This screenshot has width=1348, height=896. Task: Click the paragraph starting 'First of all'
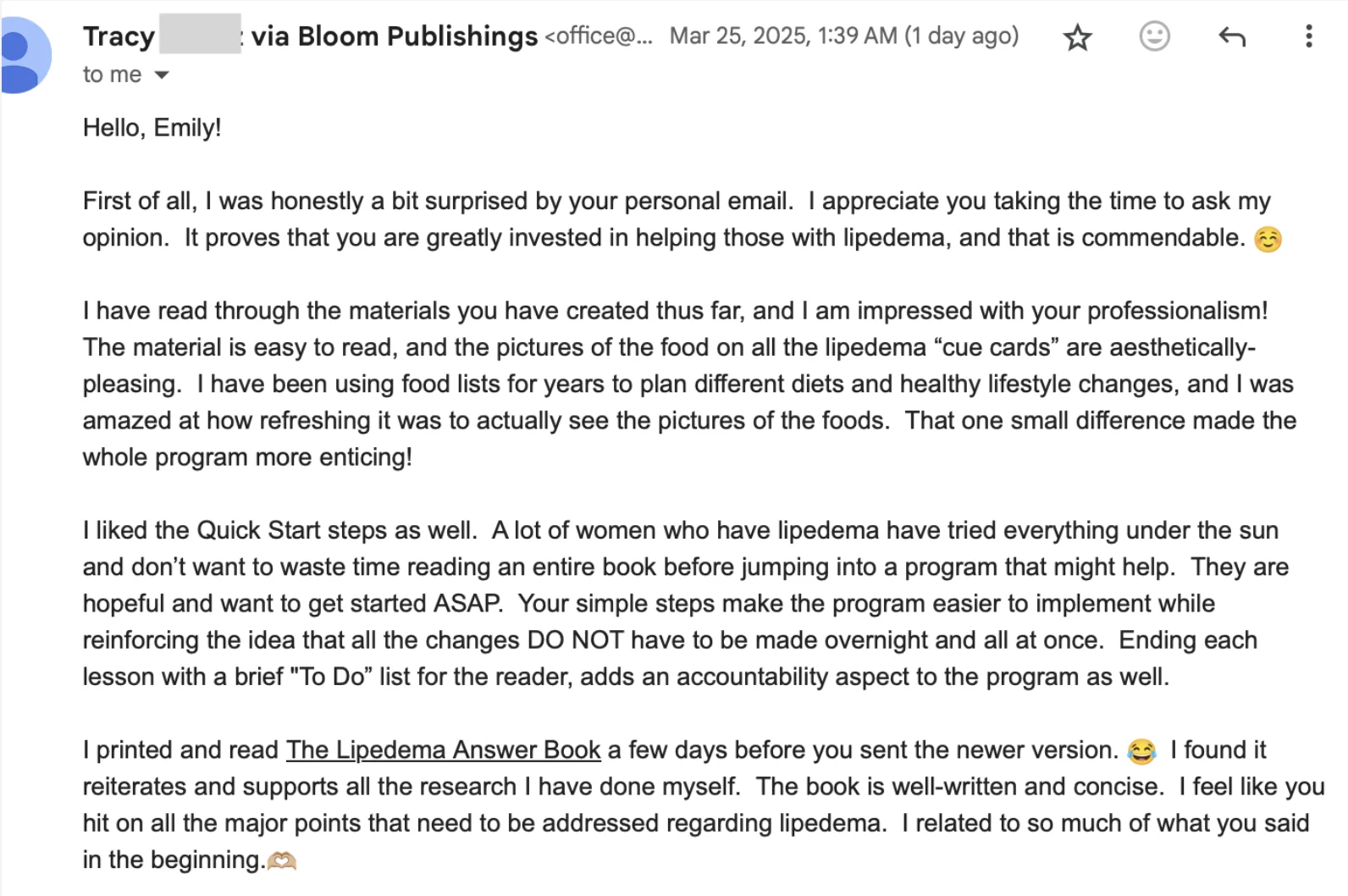click(682, 219)
